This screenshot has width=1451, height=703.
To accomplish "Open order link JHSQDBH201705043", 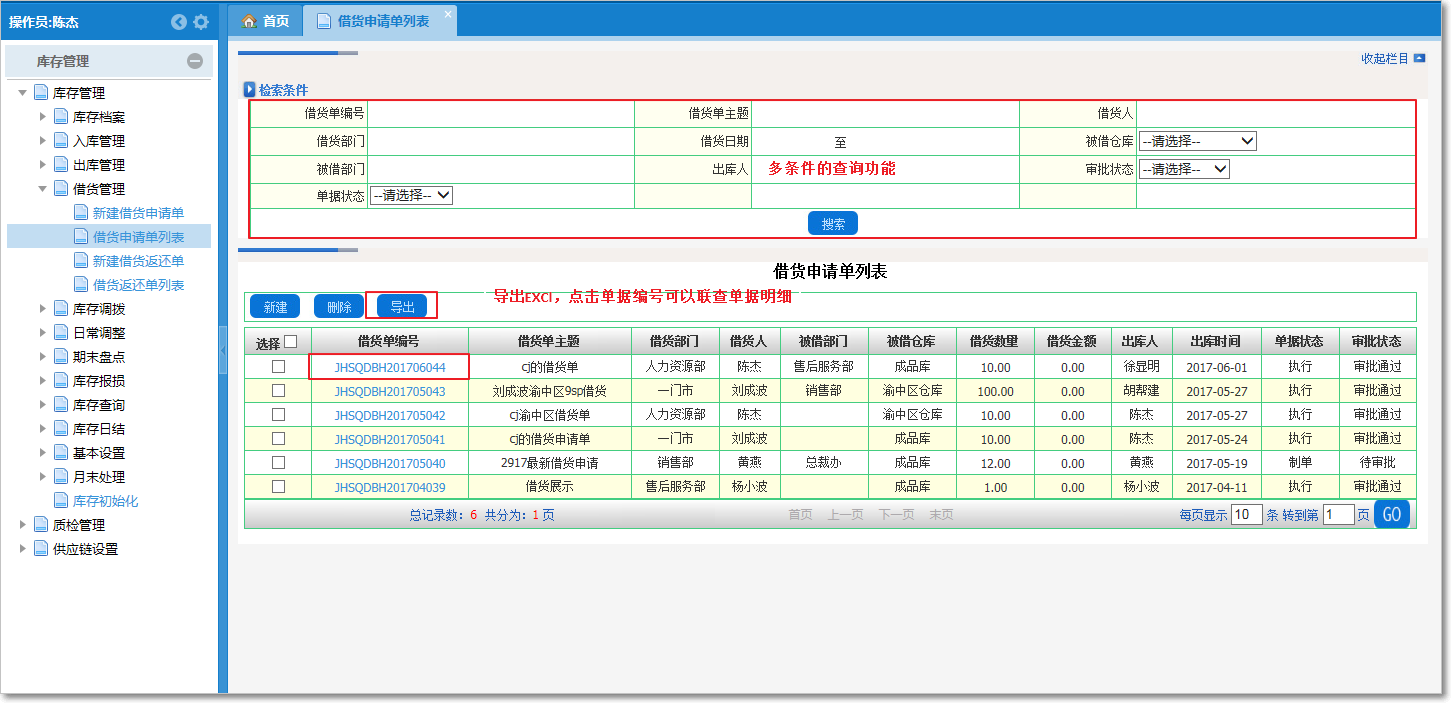I will coord(390,391).
